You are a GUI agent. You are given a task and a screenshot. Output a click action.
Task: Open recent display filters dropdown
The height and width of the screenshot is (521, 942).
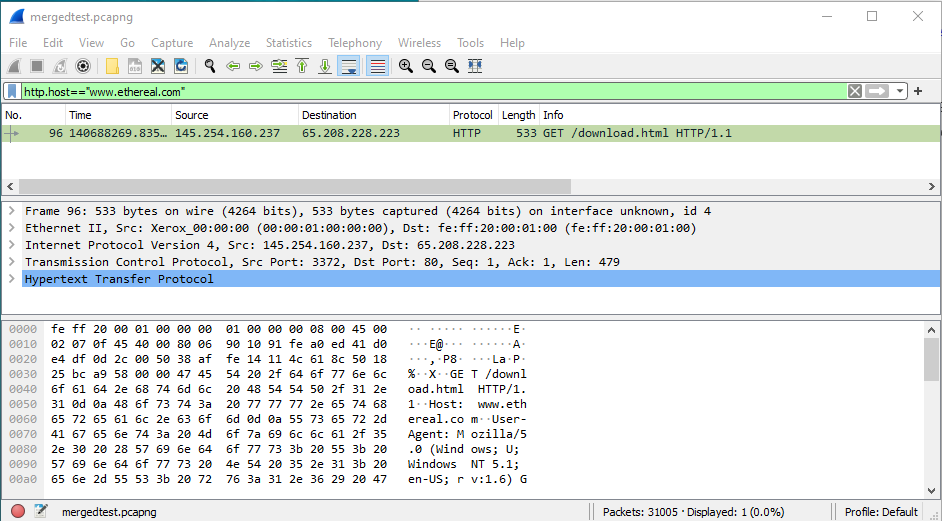(899, 91)
